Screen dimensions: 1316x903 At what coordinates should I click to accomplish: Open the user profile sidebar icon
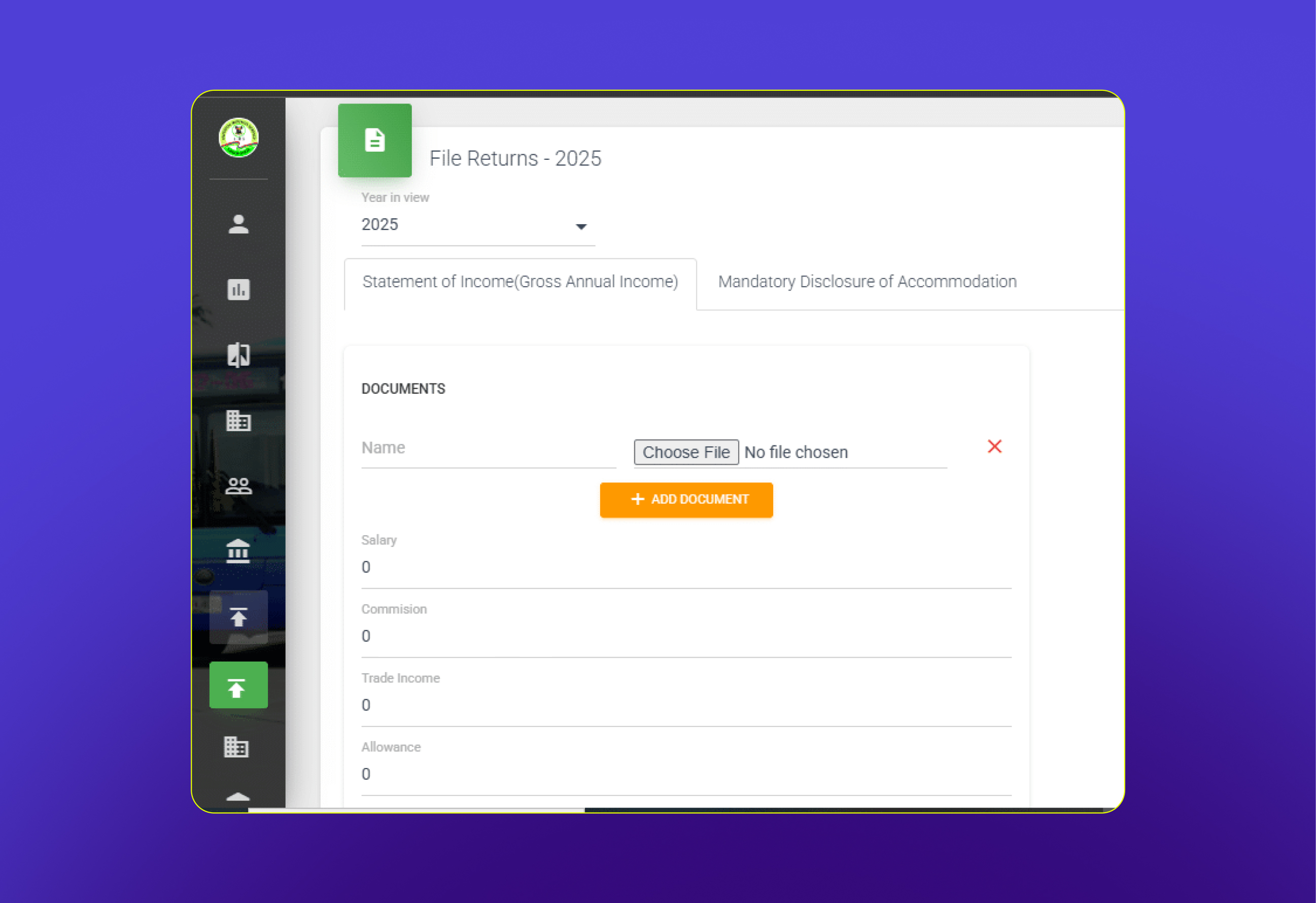tap(238, 224)
